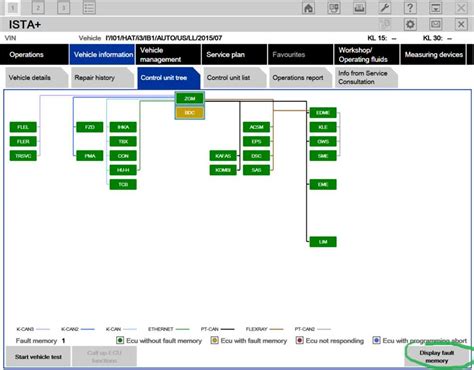The height and width of the screenshot is (370, 474).
Task: Open the Vehicle information menu
Action: 102,55
